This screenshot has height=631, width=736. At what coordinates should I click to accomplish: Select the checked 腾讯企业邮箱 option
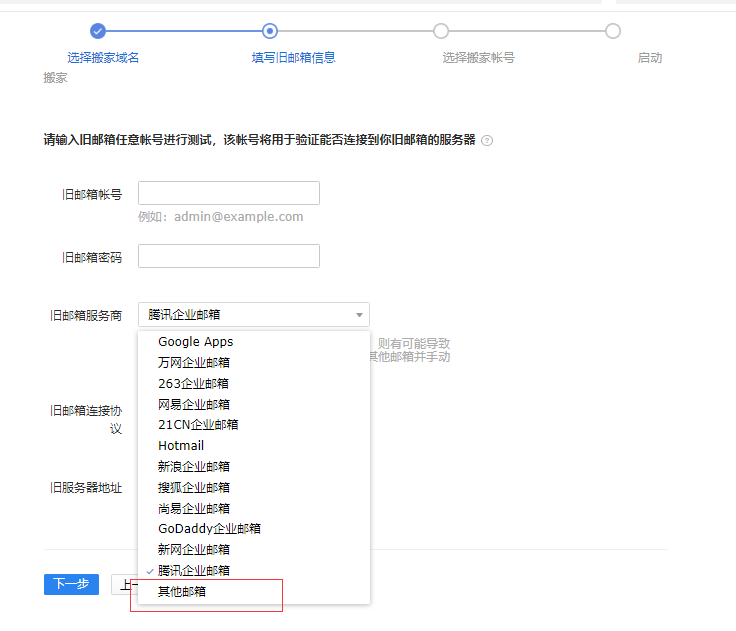(x=194, y=570)
